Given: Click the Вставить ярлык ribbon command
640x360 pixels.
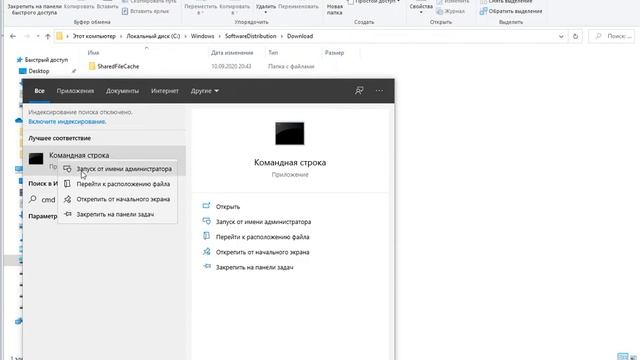Looking at the screenshot, I should coord(145,11).
